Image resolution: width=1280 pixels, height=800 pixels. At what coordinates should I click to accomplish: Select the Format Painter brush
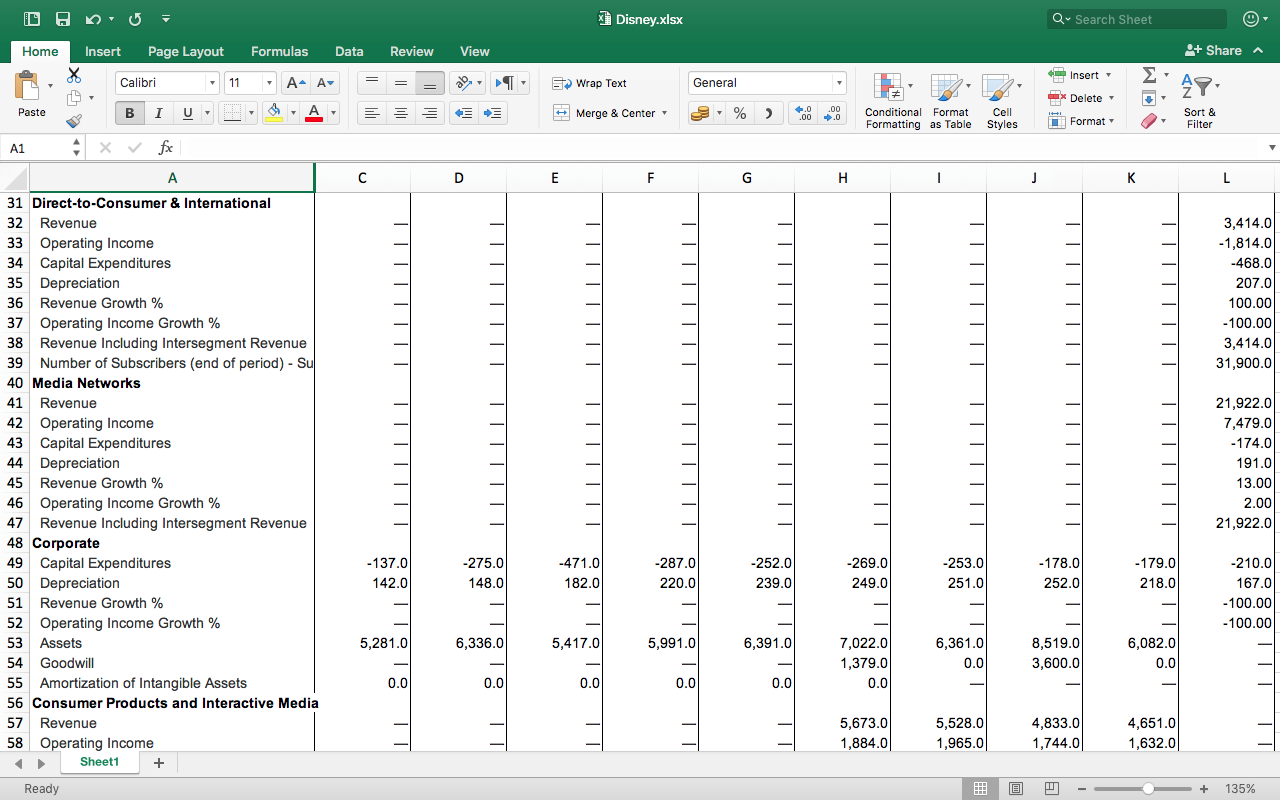74,121
